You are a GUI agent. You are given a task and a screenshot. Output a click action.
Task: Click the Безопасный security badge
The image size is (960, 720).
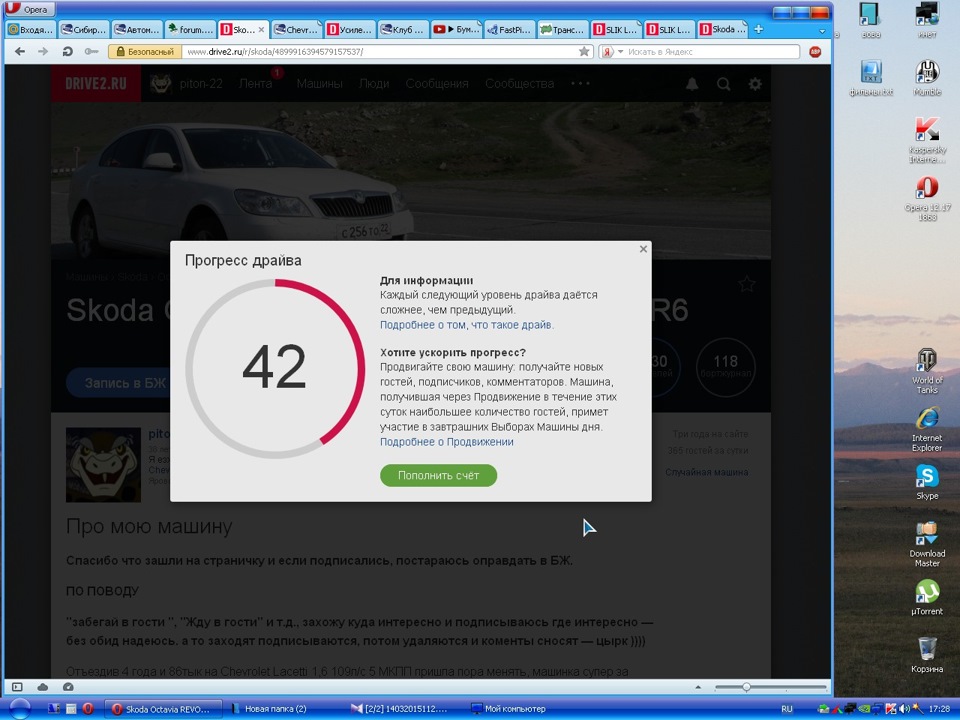click(x=145, y=52)
